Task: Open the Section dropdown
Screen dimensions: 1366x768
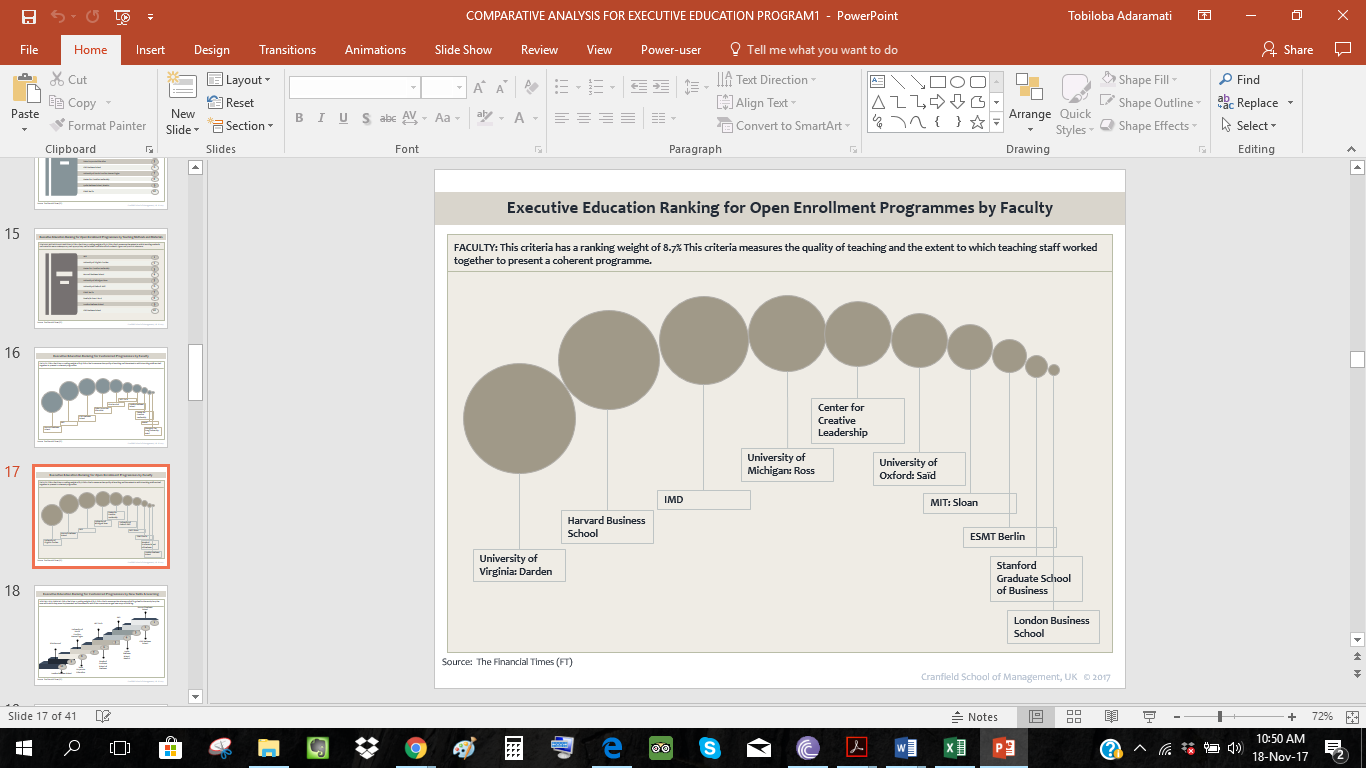Action: (x=241, y=126)
